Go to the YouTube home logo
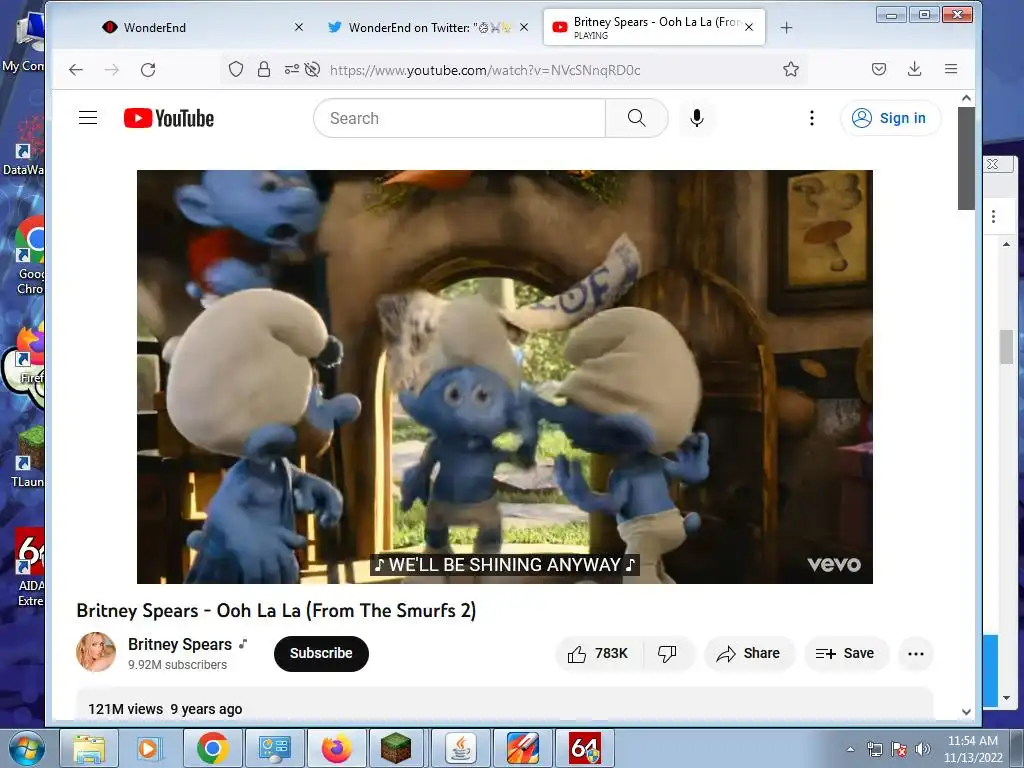 pos(169,118)
